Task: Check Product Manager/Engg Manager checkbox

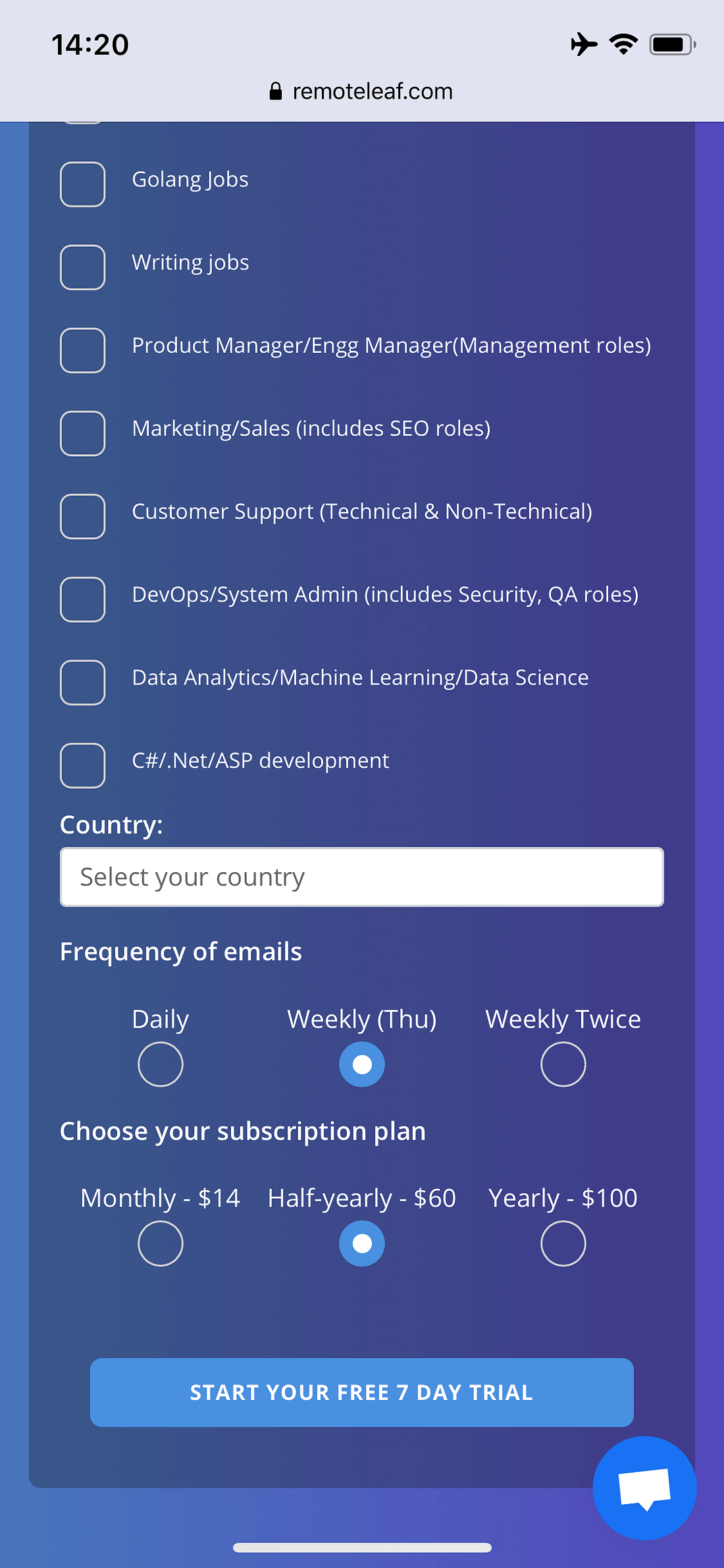Action: click(x=83, y=350)
